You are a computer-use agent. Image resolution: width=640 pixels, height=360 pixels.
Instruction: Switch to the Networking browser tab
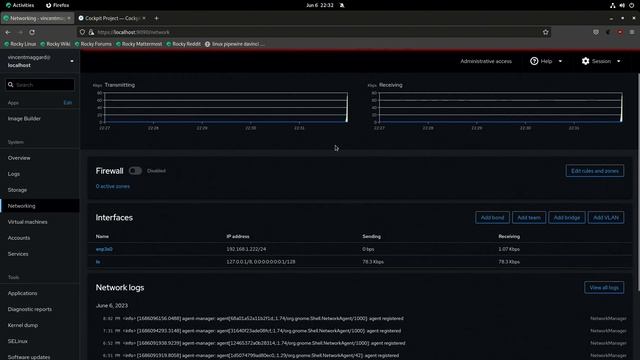pos(37,18)
